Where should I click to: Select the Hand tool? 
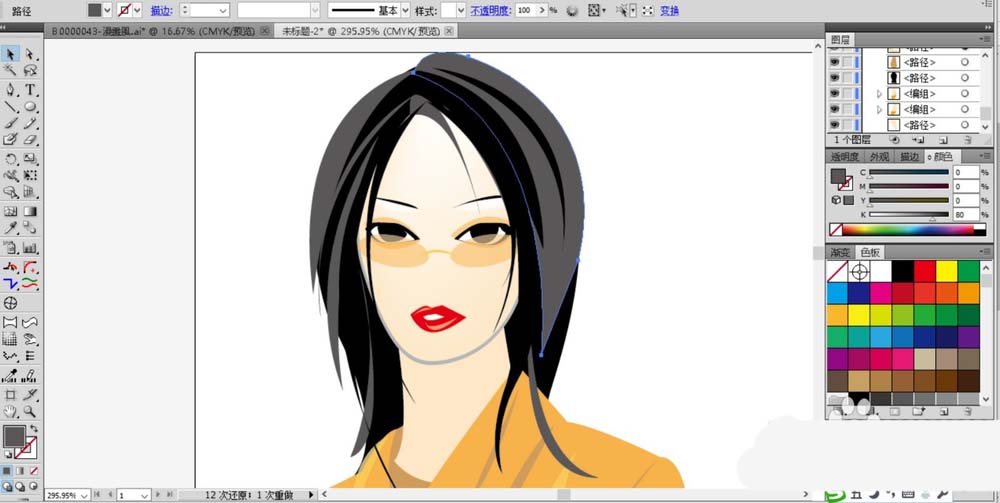[11, 411]
